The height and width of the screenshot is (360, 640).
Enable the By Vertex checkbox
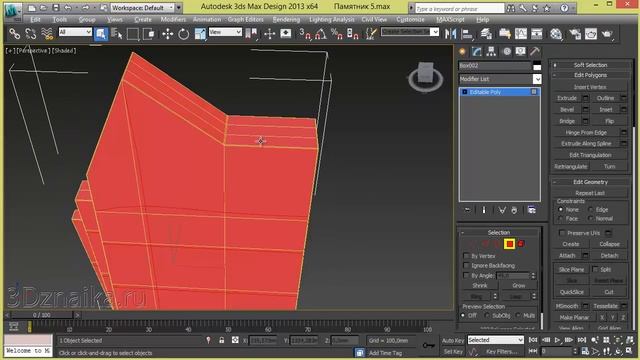coord(466,256)
